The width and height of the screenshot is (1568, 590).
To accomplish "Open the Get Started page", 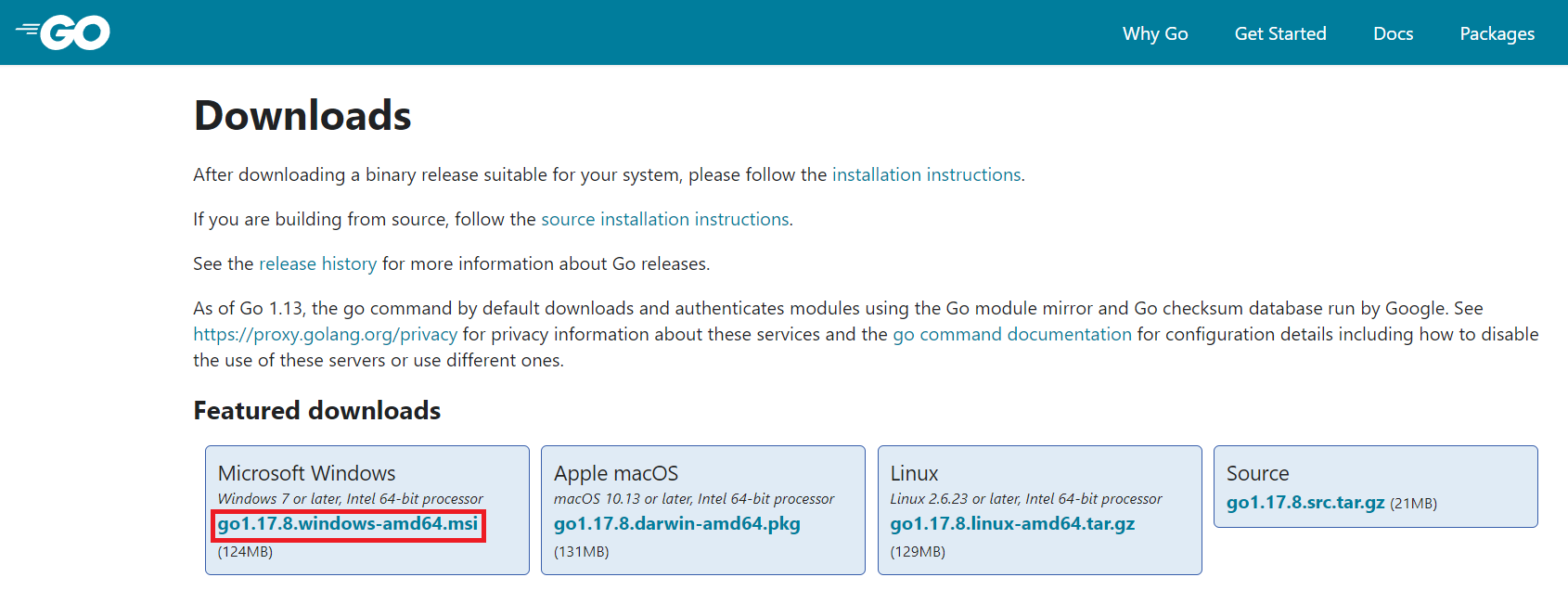I will coord(1280,33).
